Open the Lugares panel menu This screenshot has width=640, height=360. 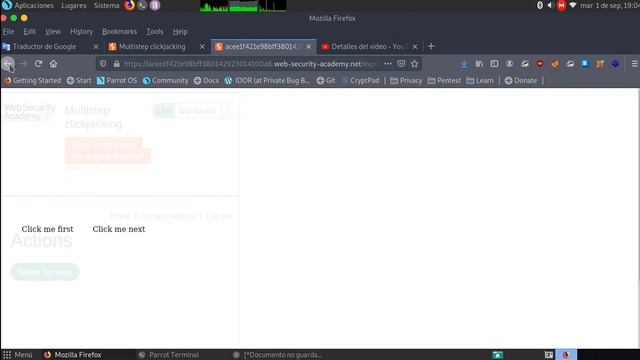tap(73, 5)
